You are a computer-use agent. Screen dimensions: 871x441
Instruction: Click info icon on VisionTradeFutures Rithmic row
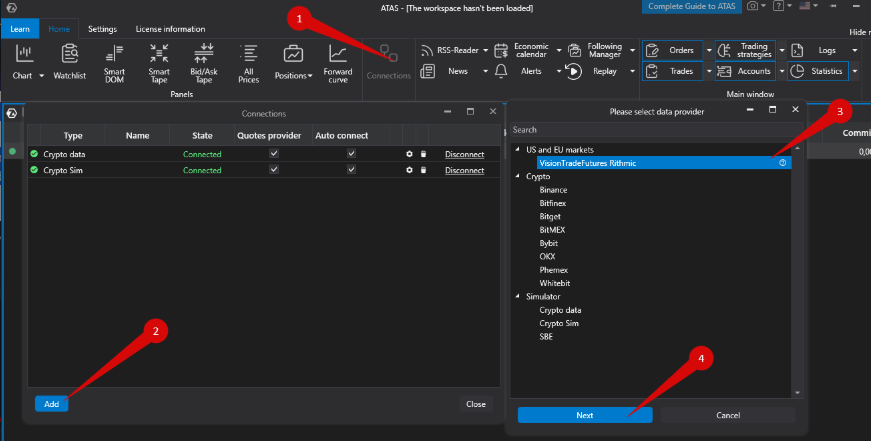pos(783,163)
